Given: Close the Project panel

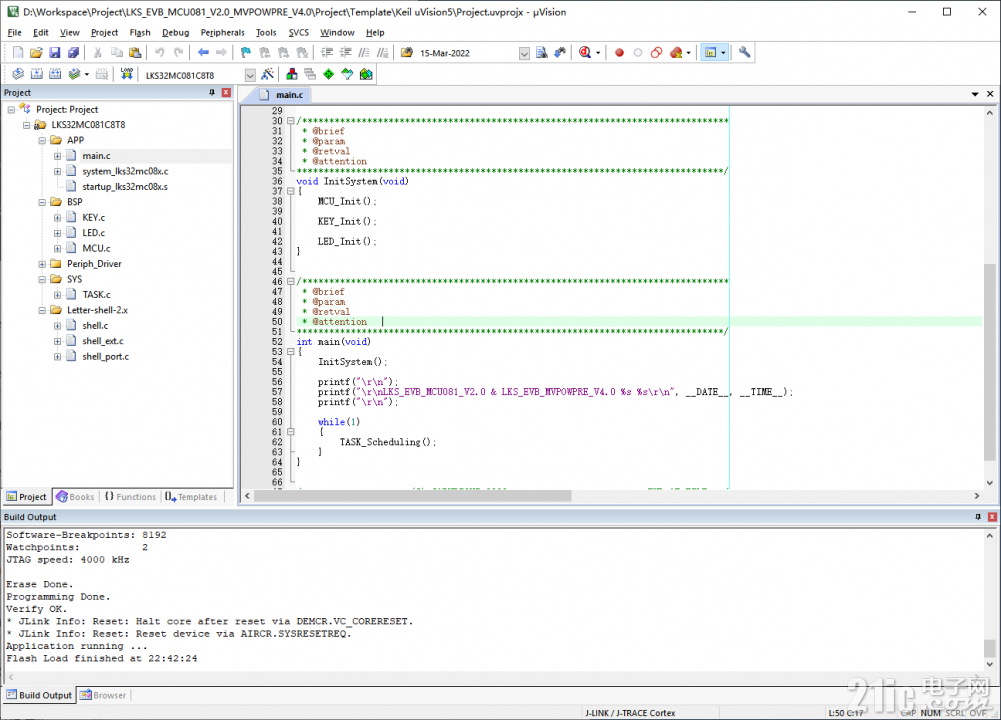Looking at the screenshot, I should [x=226, y=93].
